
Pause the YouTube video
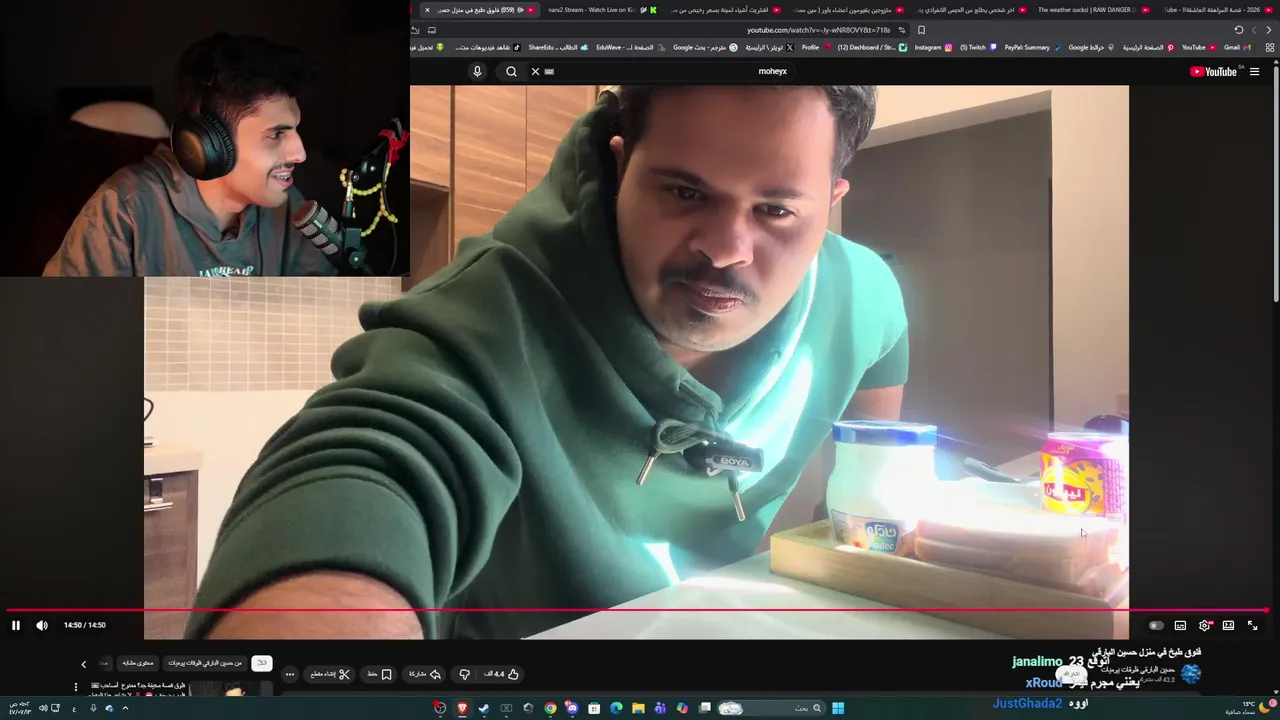pos(15,625)
